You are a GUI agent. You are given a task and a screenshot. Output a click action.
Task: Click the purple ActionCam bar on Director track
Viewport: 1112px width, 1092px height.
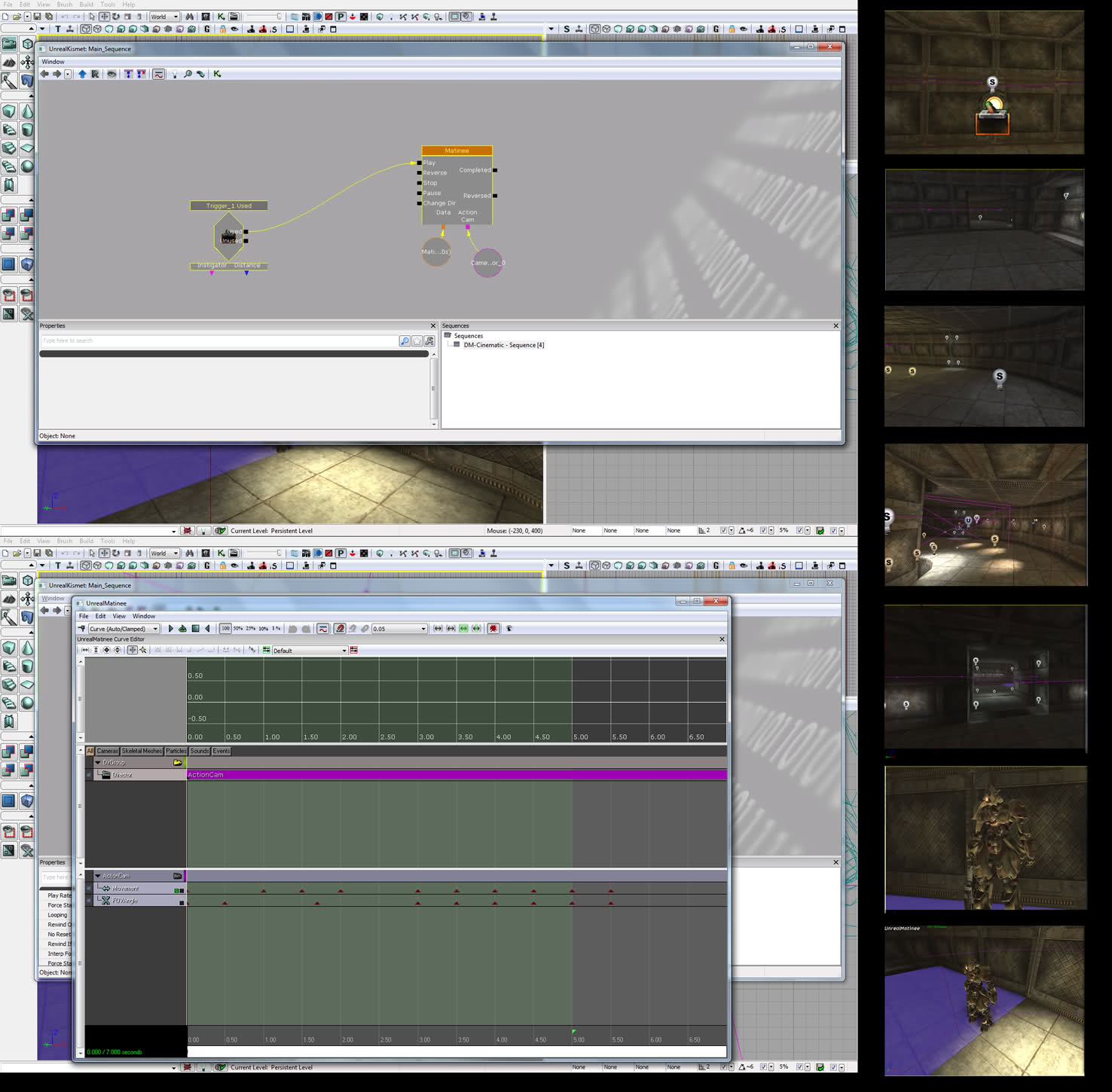coord(457,775)
